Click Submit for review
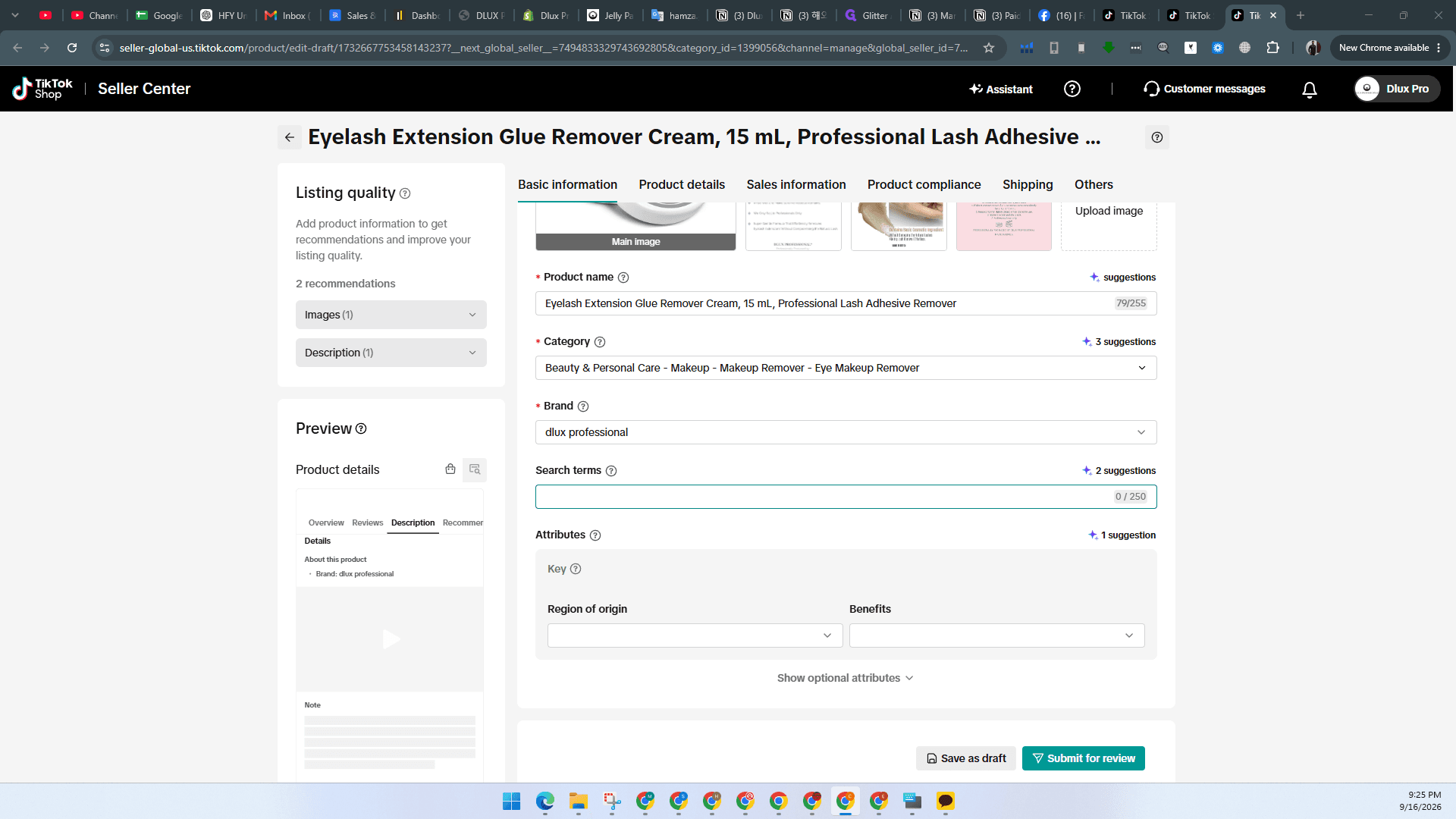Viewport: 1456px width, 819px height. (1084, 758)
